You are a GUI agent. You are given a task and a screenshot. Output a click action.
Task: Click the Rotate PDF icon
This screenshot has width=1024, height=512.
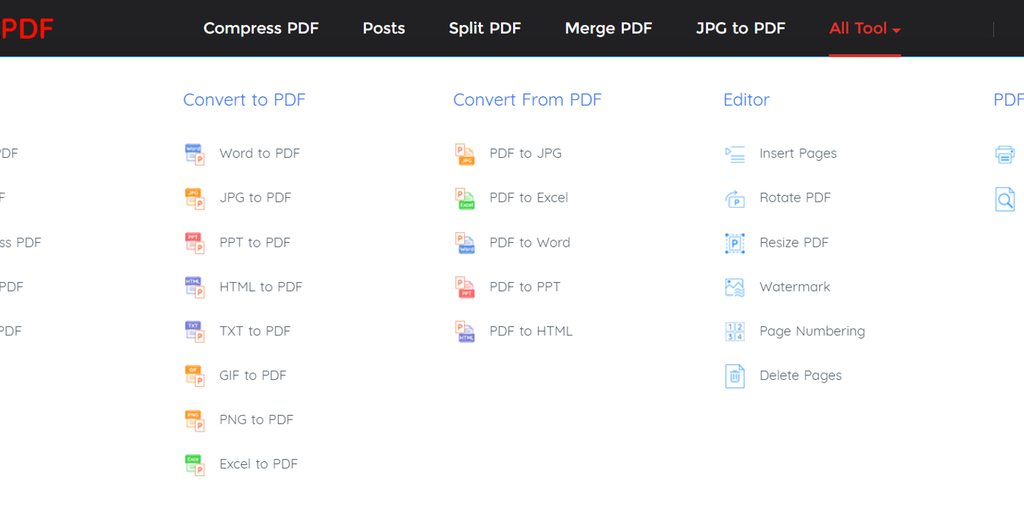735,198
